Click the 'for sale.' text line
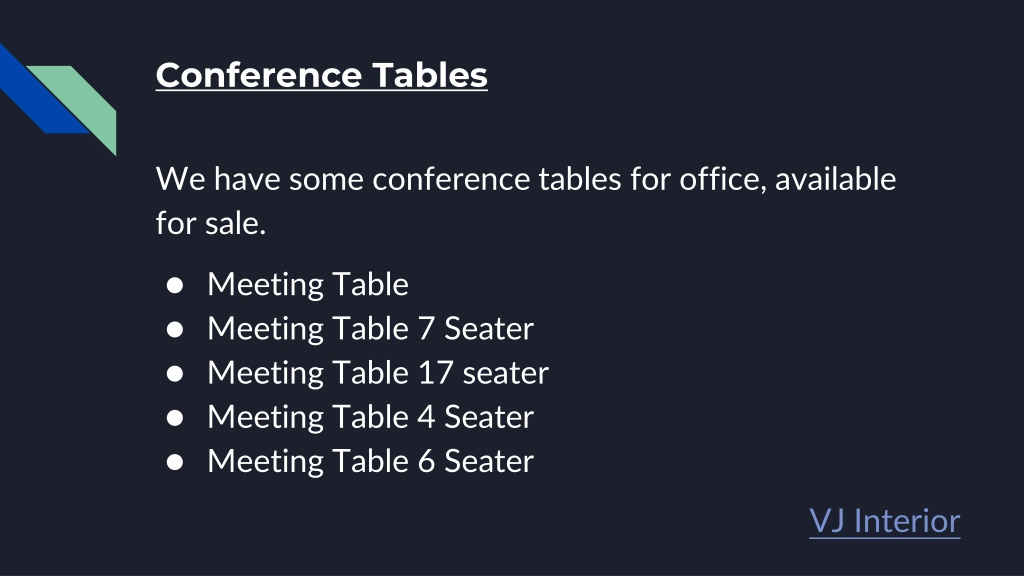Viewport: 1024px width, 576px height. (x=211, y=223)
